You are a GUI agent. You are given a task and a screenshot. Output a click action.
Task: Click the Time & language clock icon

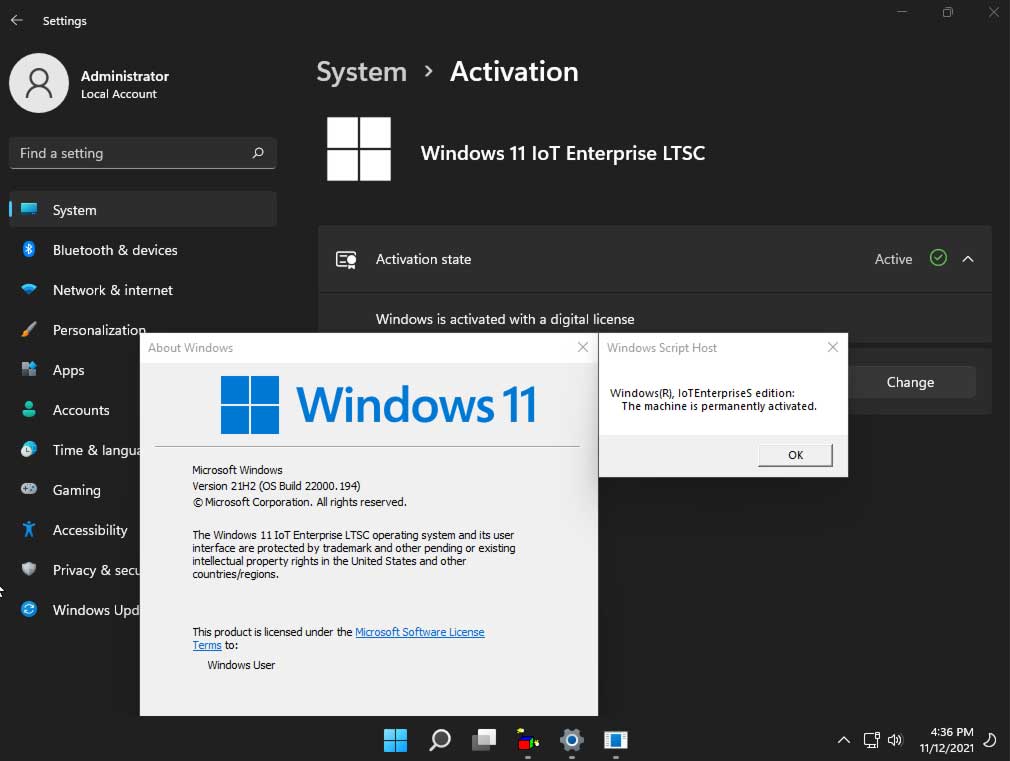tap(28, 449)
